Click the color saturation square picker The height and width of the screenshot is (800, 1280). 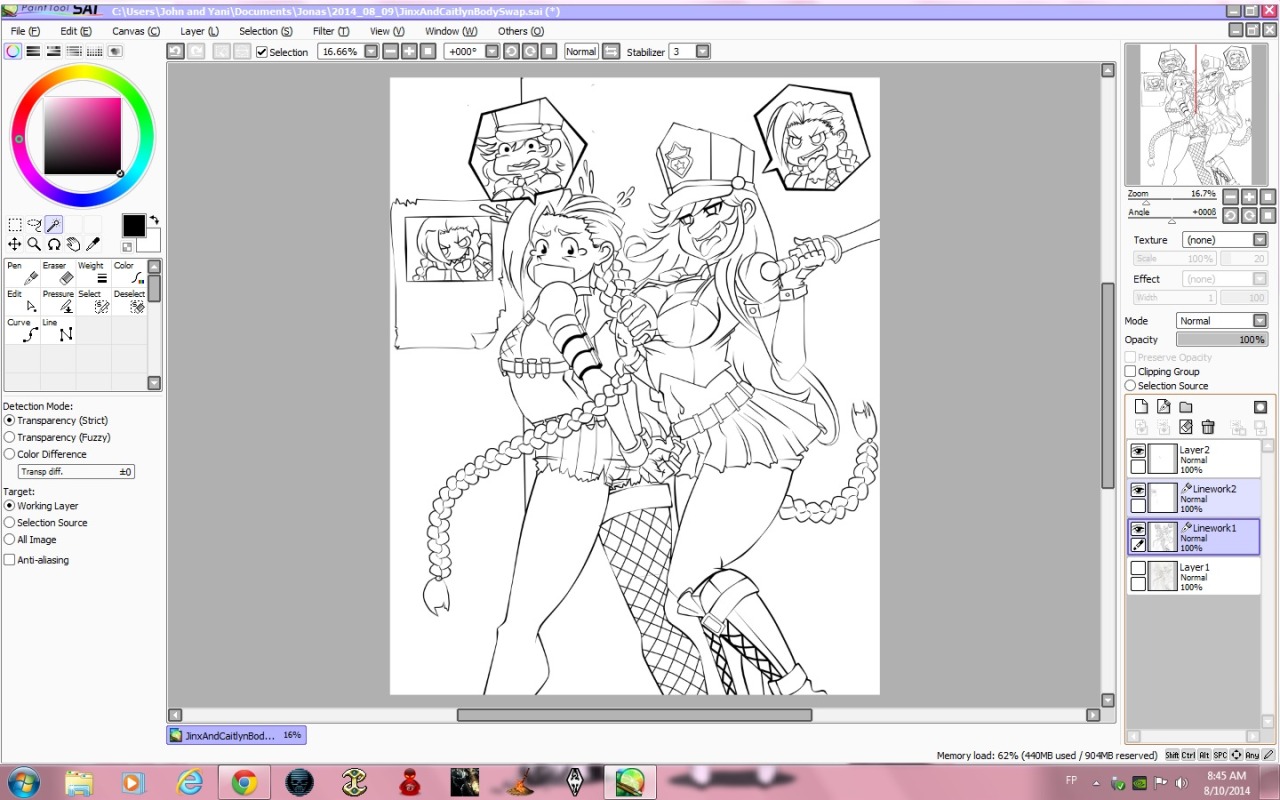[x=82, y=136]
